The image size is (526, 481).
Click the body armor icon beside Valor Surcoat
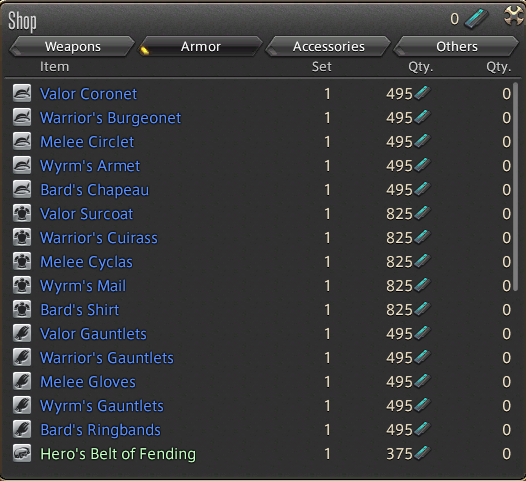[22, 213]
